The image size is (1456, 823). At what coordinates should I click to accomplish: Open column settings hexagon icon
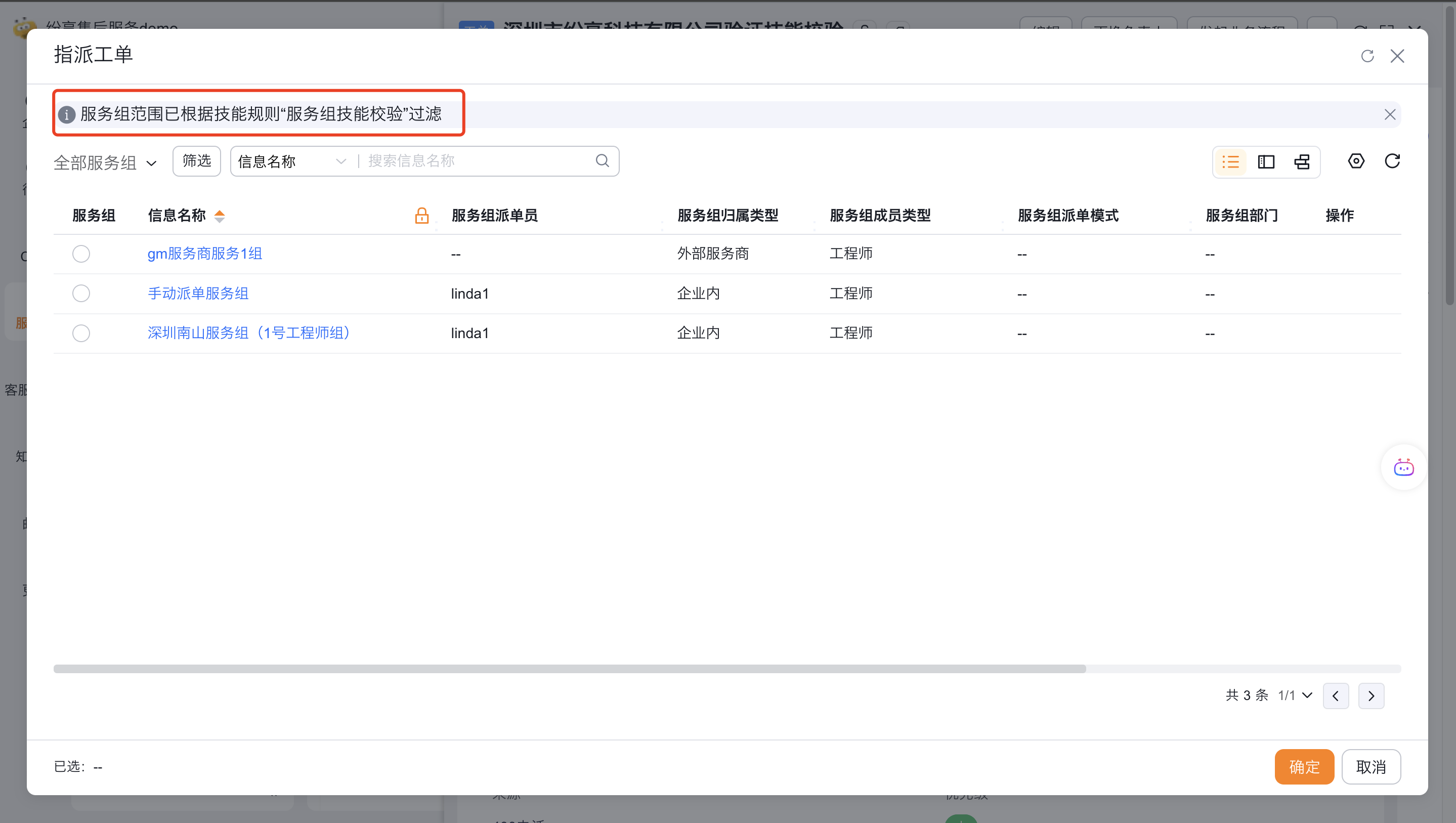click(x=1355, y=161)
